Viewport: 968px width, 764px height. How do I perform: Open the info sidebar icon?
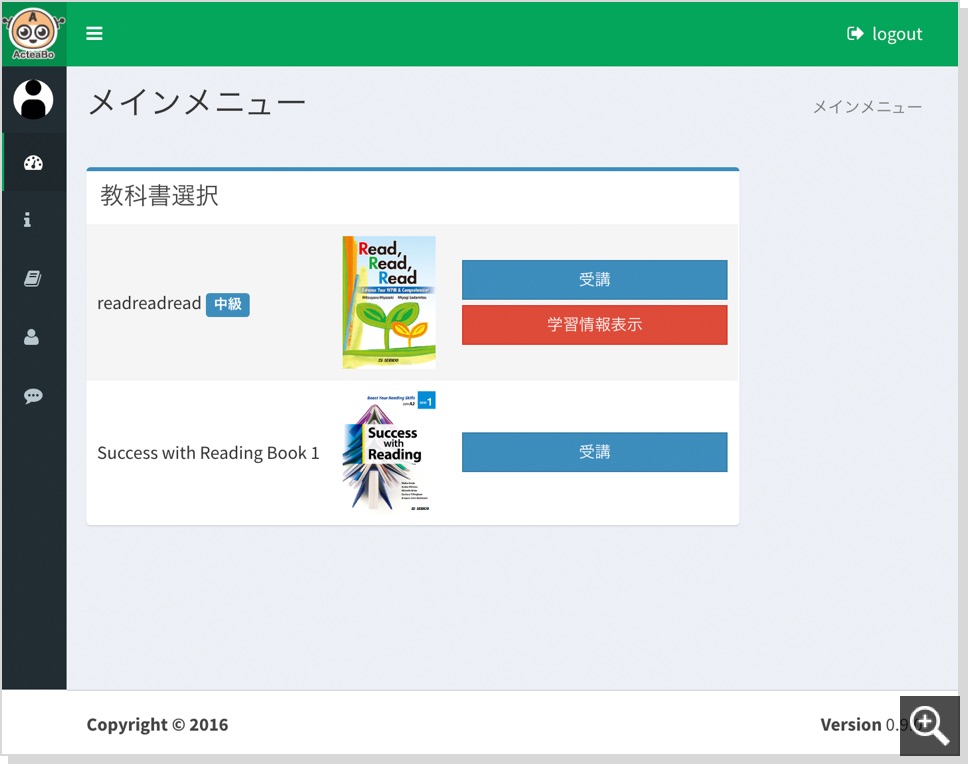[27, 220]
